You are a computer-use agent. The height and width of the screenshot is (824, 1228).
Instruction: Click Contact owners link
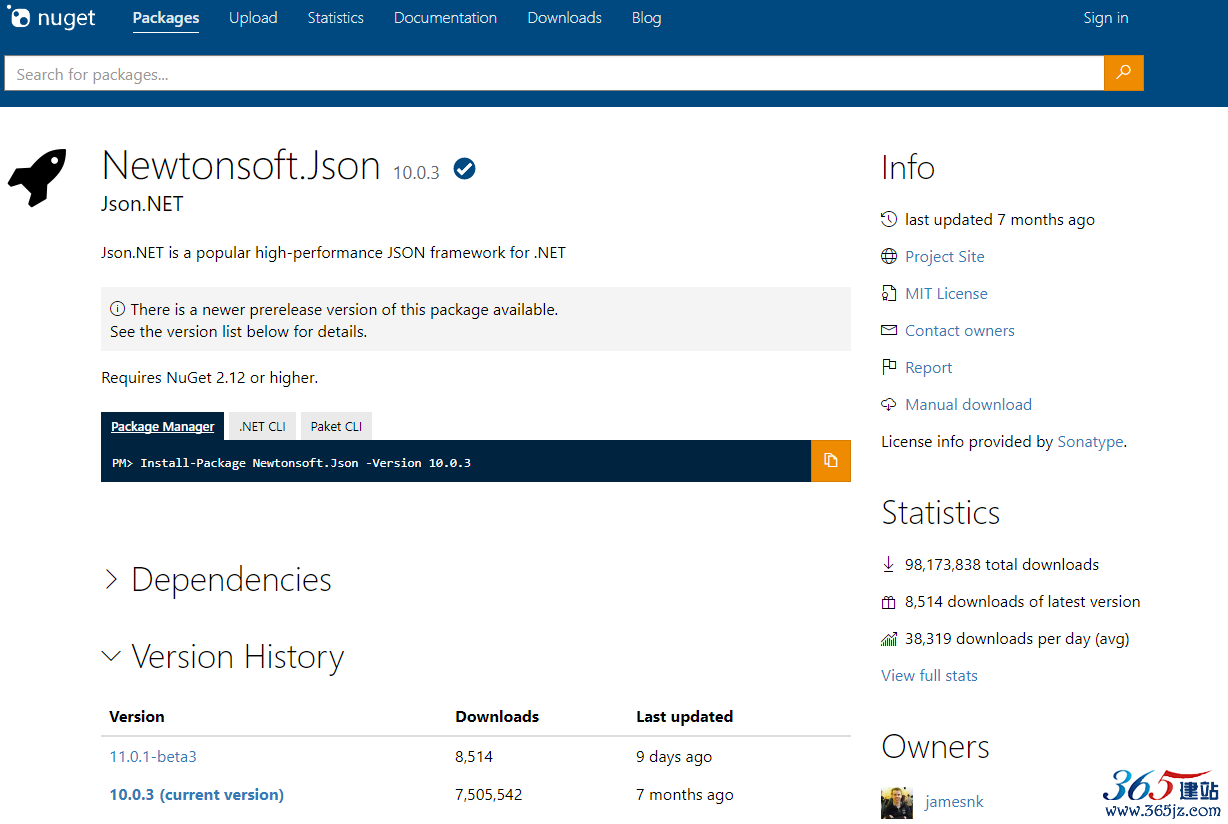tap(960, 330)
